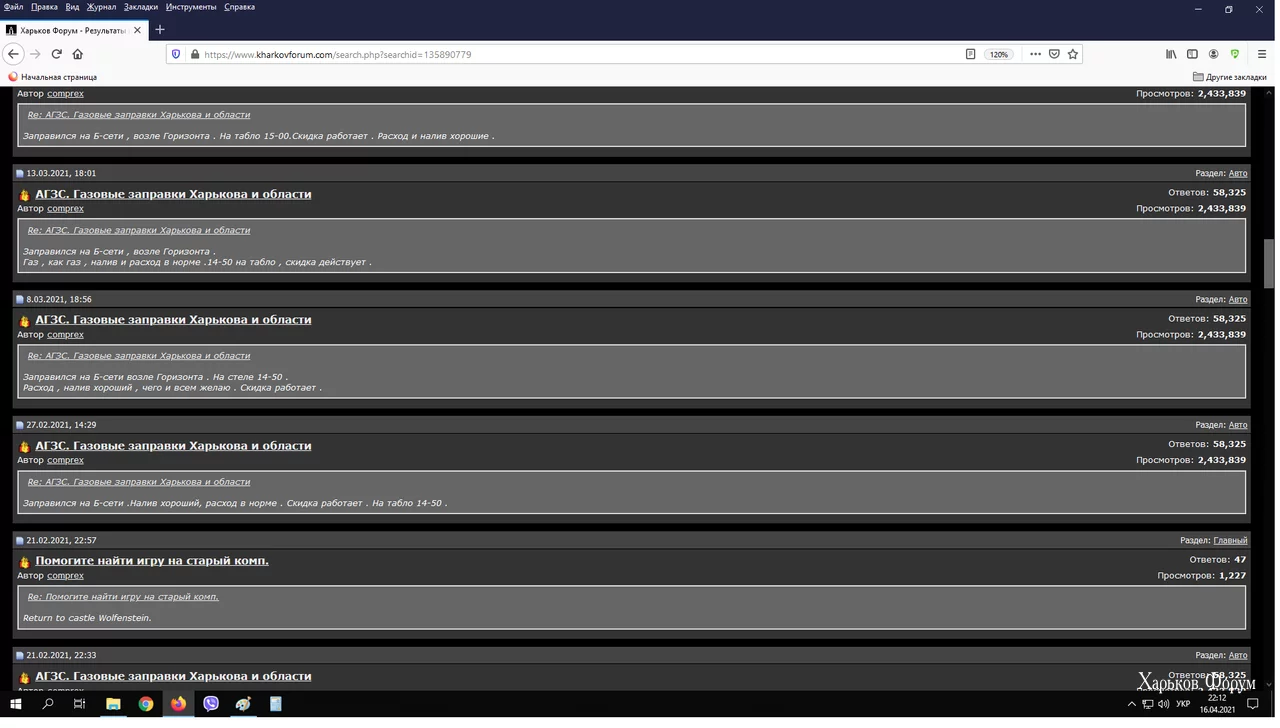Open Другие закладки bookmarks folder
This screenshot has height=728, width=1280.
1230,77
